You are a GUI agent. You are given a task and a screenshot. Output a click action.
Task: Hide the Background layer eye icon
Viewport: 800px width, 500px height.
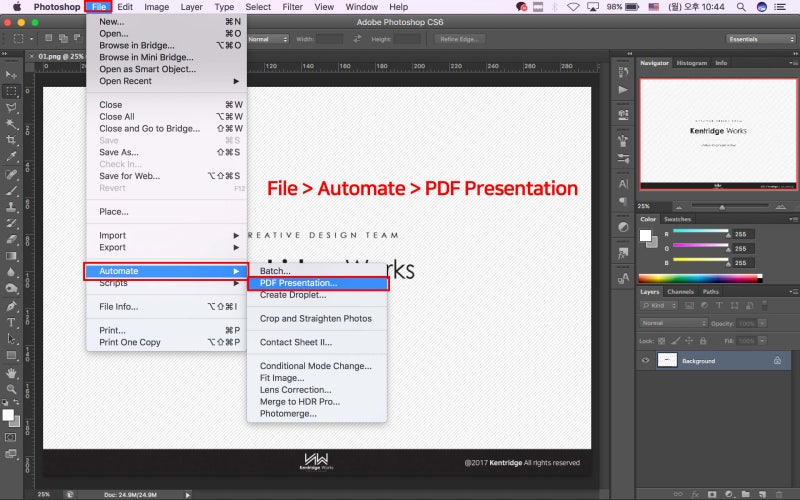pos(645,360)
